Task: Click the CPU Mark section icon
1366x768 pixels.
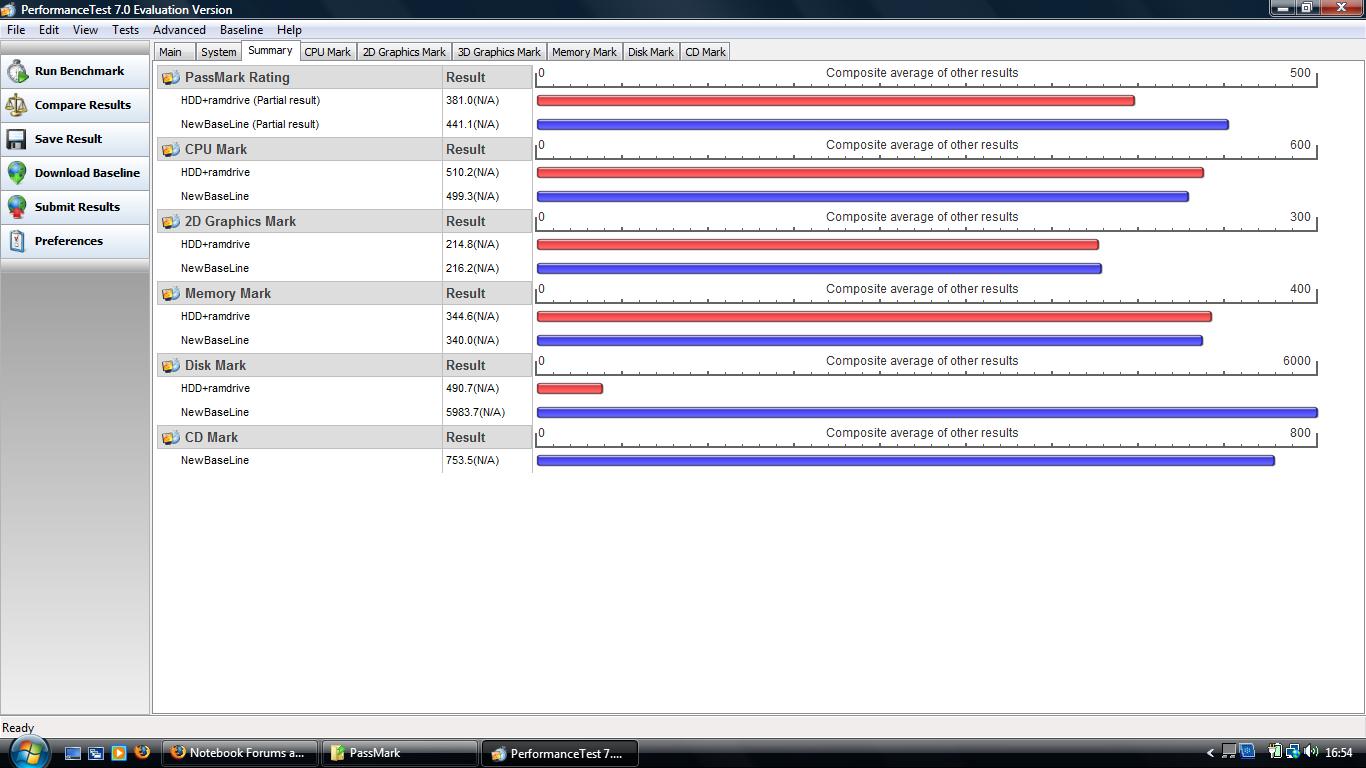Action: [171, 149]
